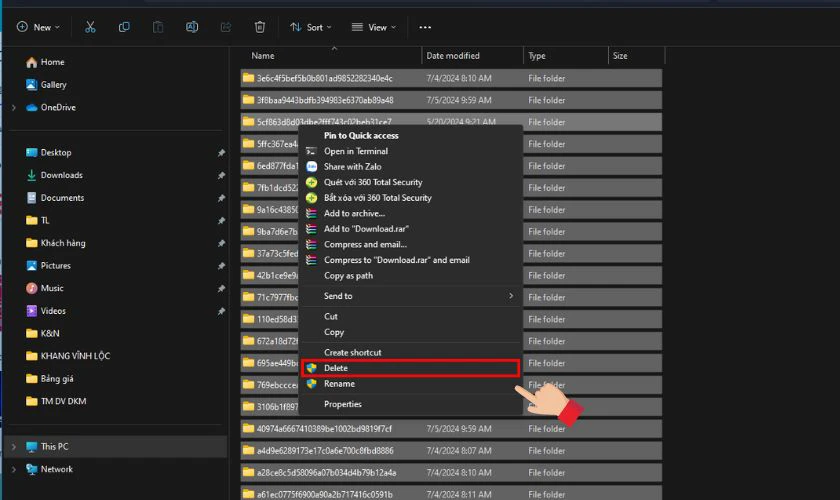Click the Rename icon in toolbar
Screen dimensions: 840x500
pos(192,27)
